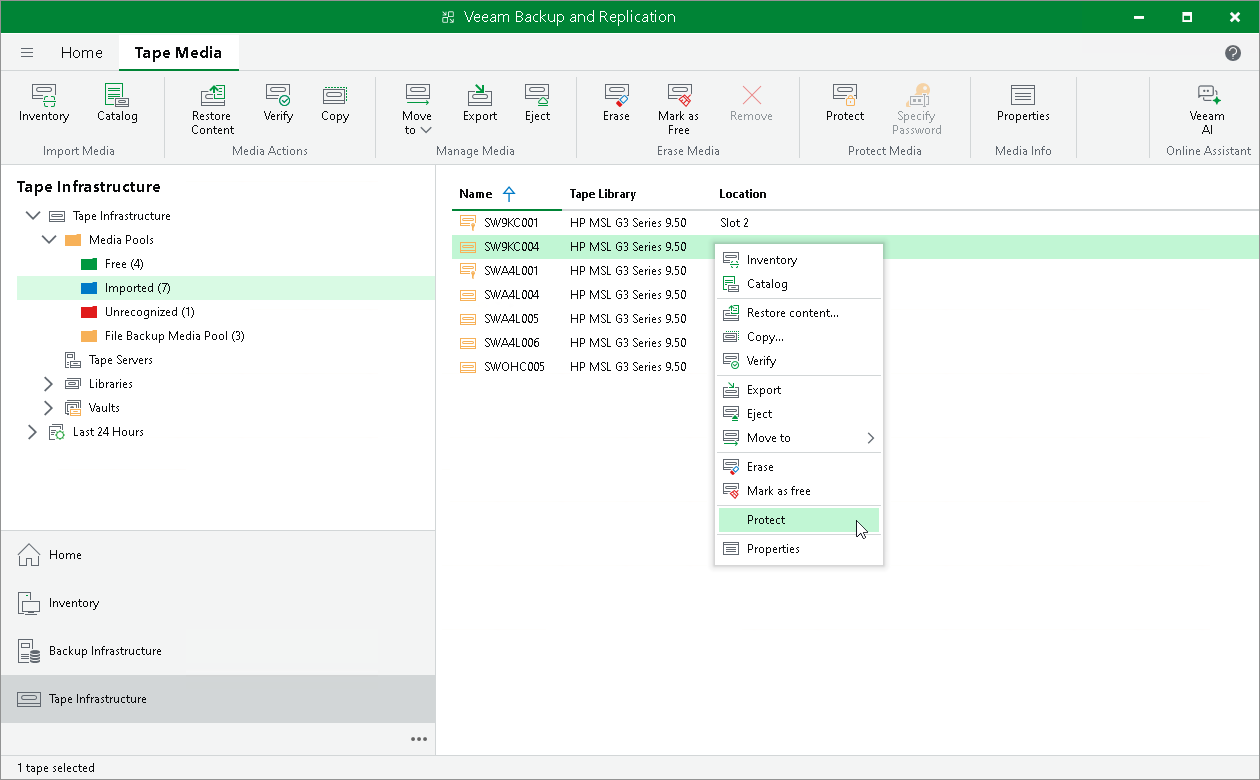
Task: Click the Export ribbon button
Action: (480, 104)
